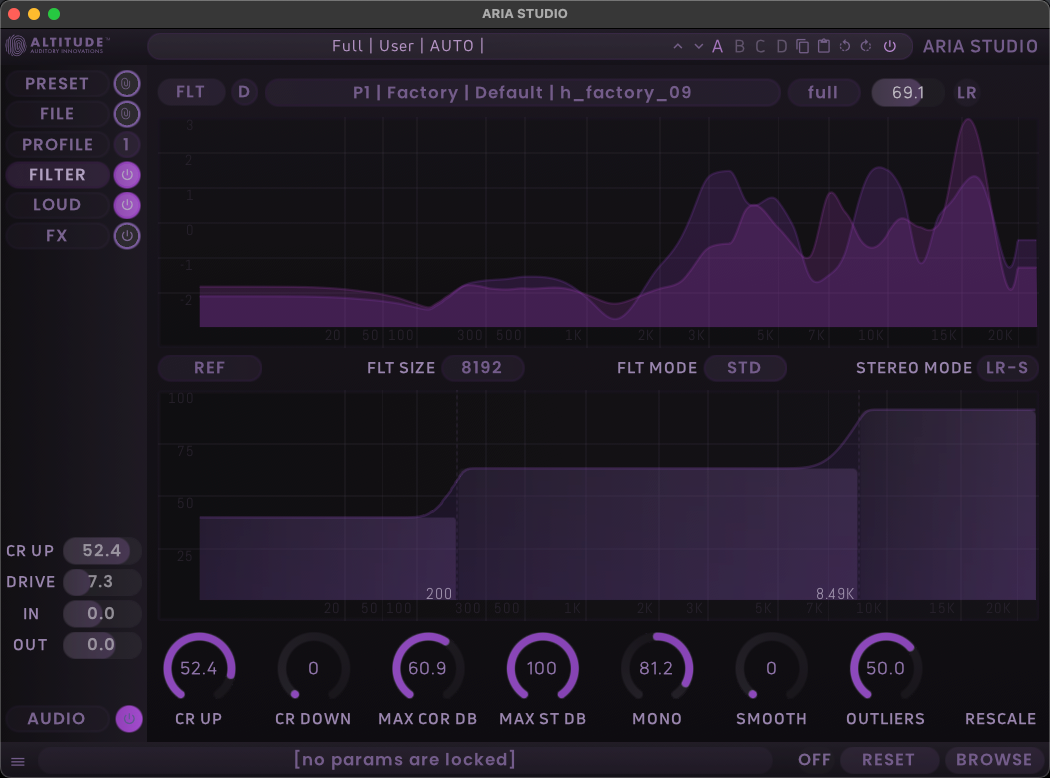This screenshot has height=778, width=1050.
Task: Open the FLT SIZE 8192 dropdown
Action: 482,368
